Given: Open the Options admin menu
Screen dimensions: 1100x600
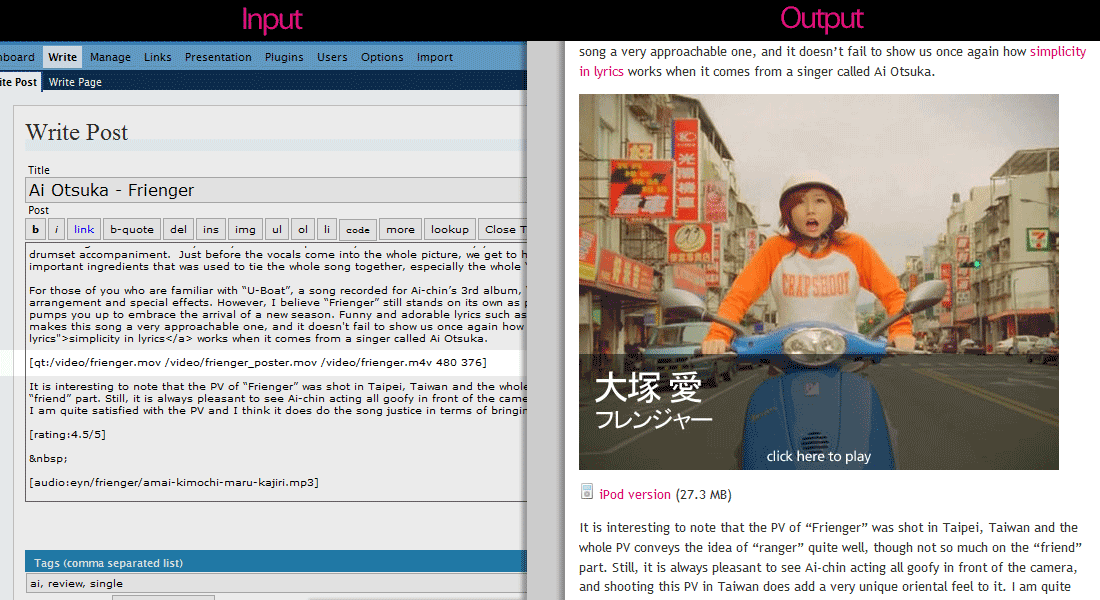Looking at the screenshot, I should click(382, 57).
